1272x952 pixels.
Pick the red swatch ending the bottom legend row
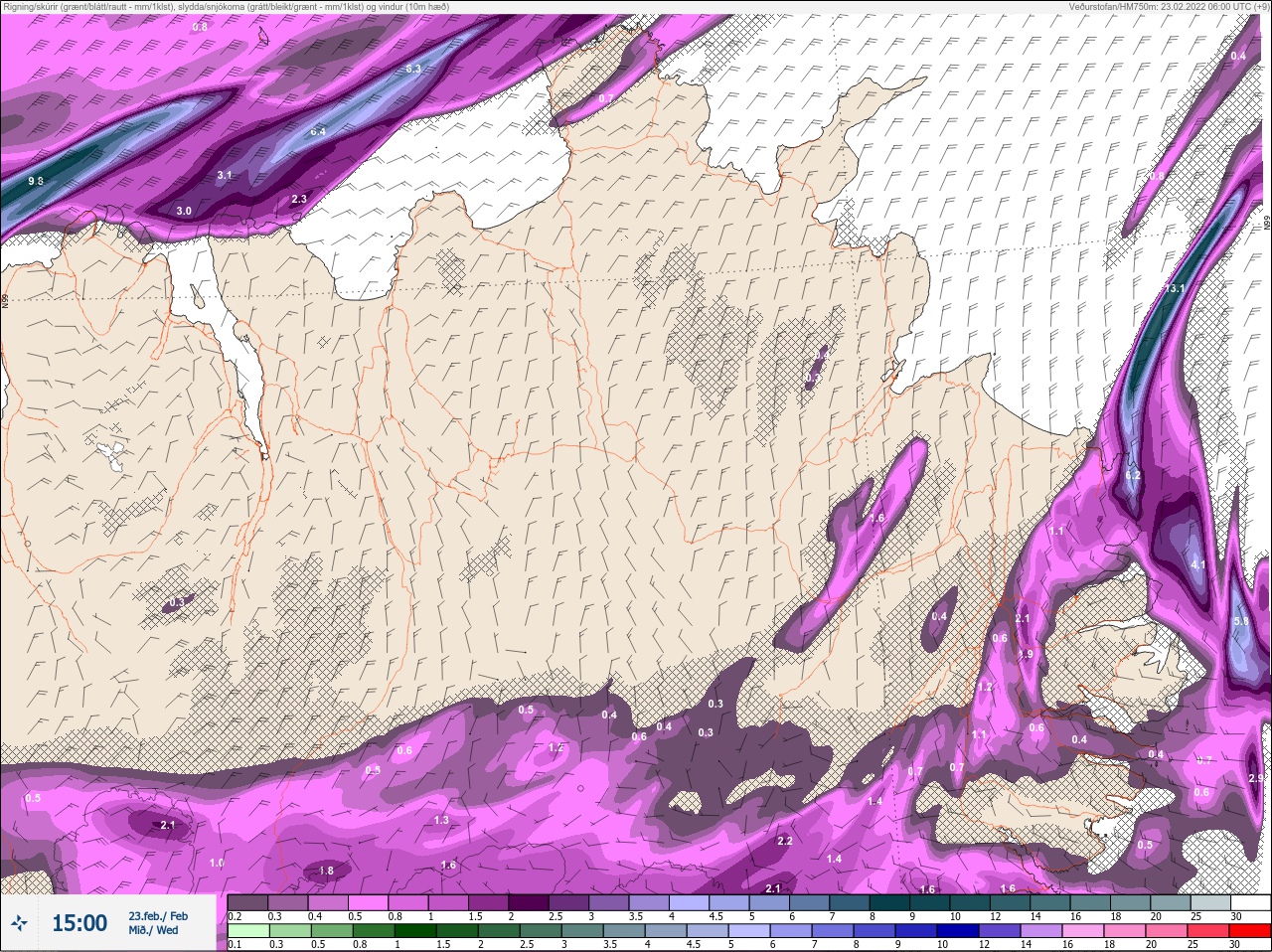point(1249,931)
